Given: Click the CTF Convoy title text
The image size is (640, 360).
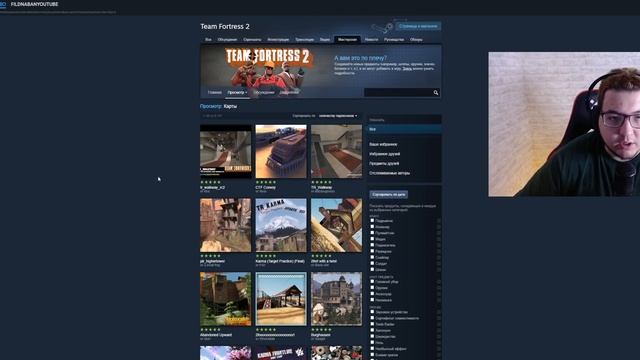Looking at the screenshot, I should coord(265,187).
